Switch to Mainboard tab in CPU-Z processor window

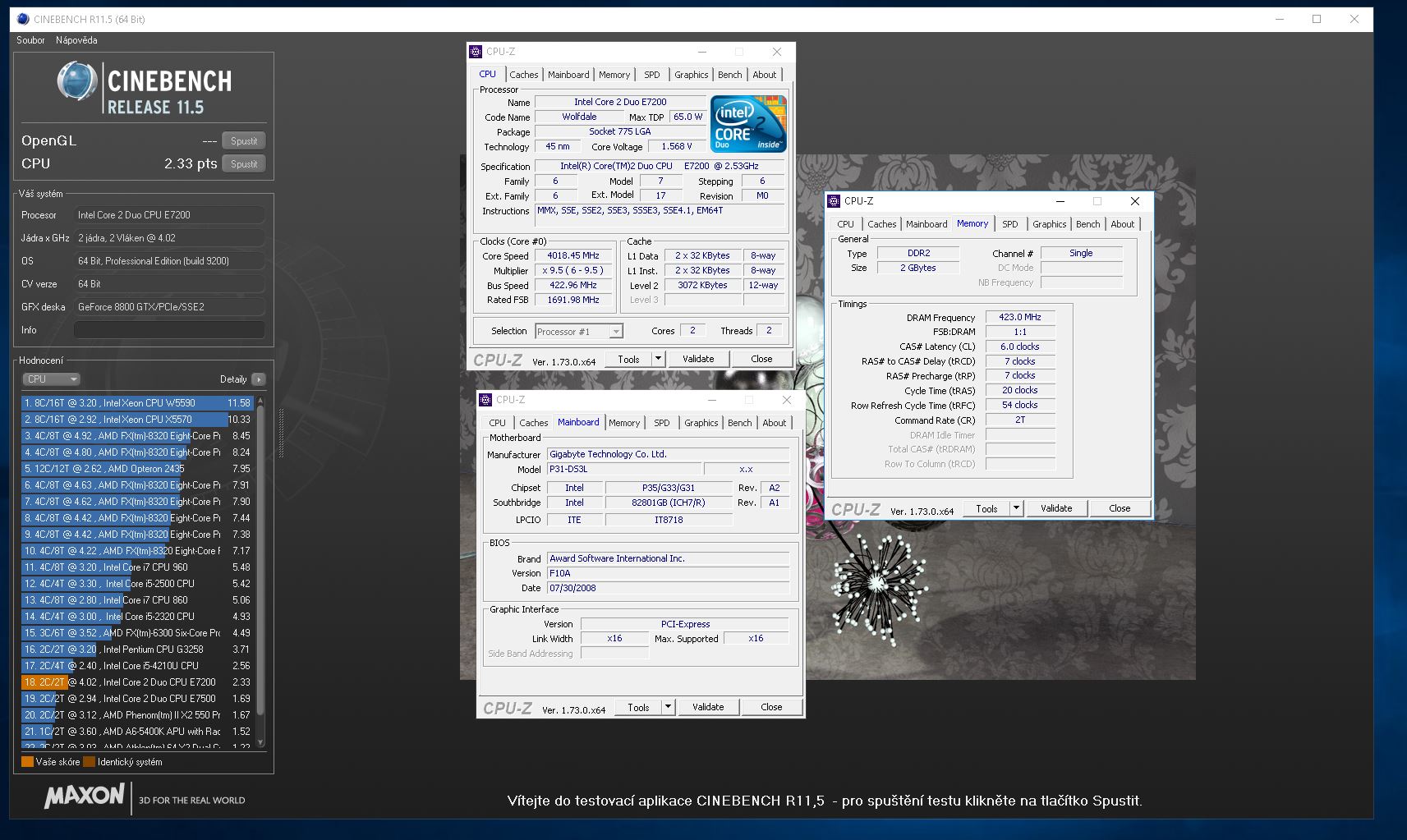pos(568,75)
